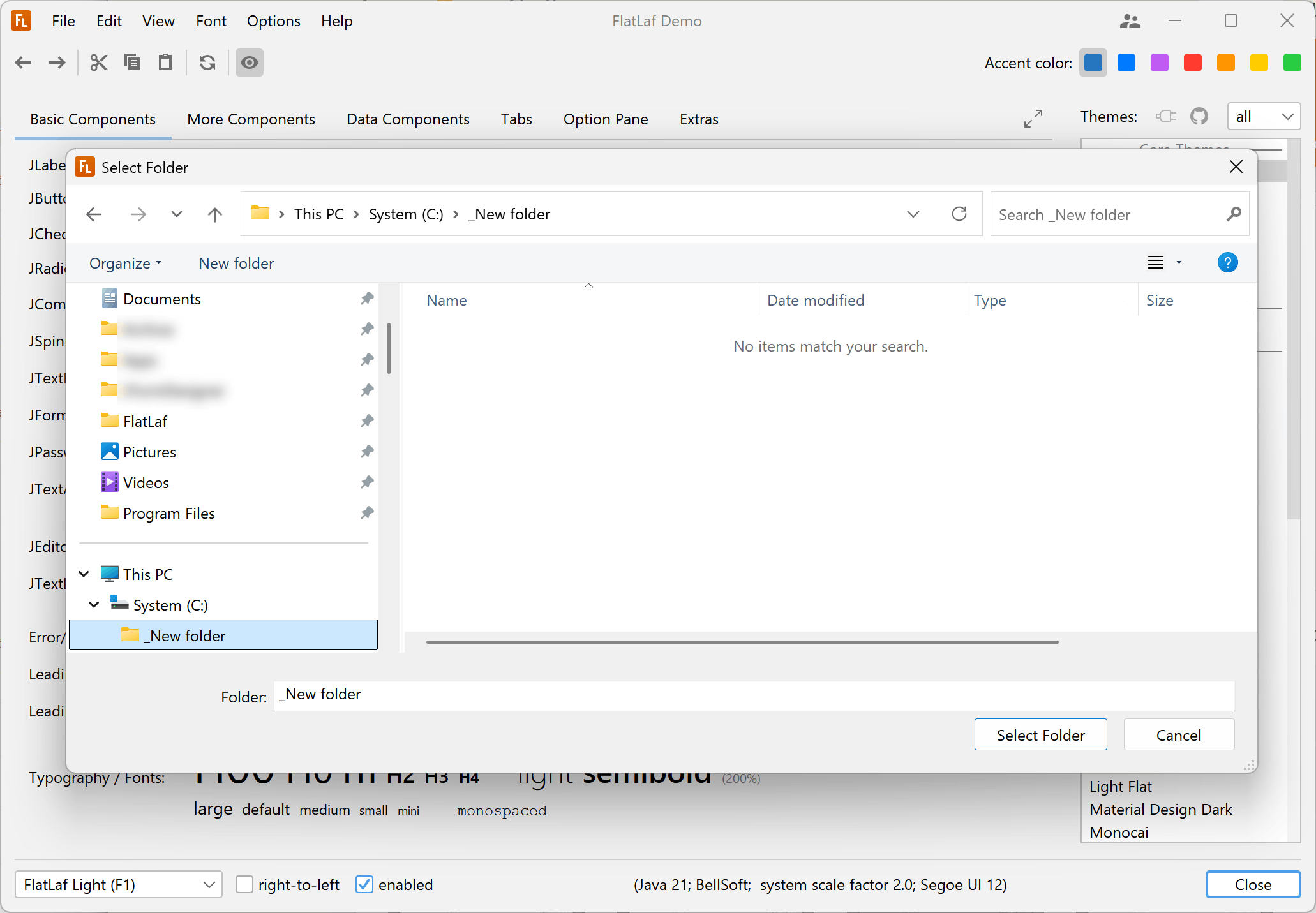
Task: Select _New folder in the tree
Action: [x=223, y=635]
